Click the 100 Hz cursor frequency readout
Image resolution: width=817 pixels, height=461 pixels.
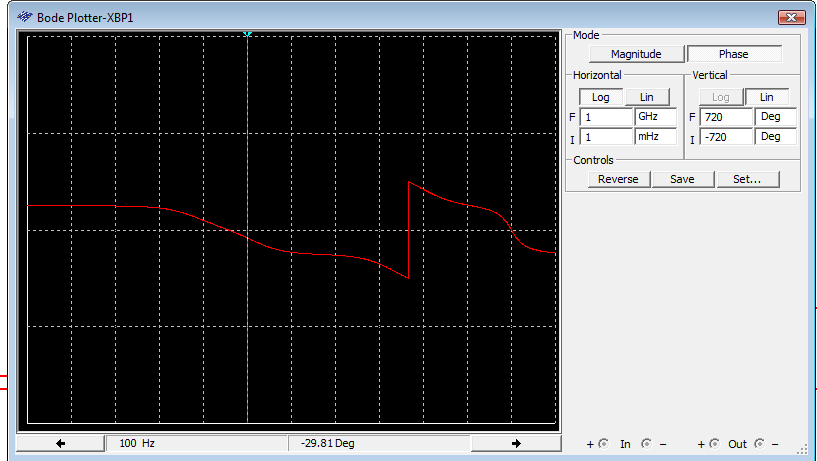coord(197,443)
